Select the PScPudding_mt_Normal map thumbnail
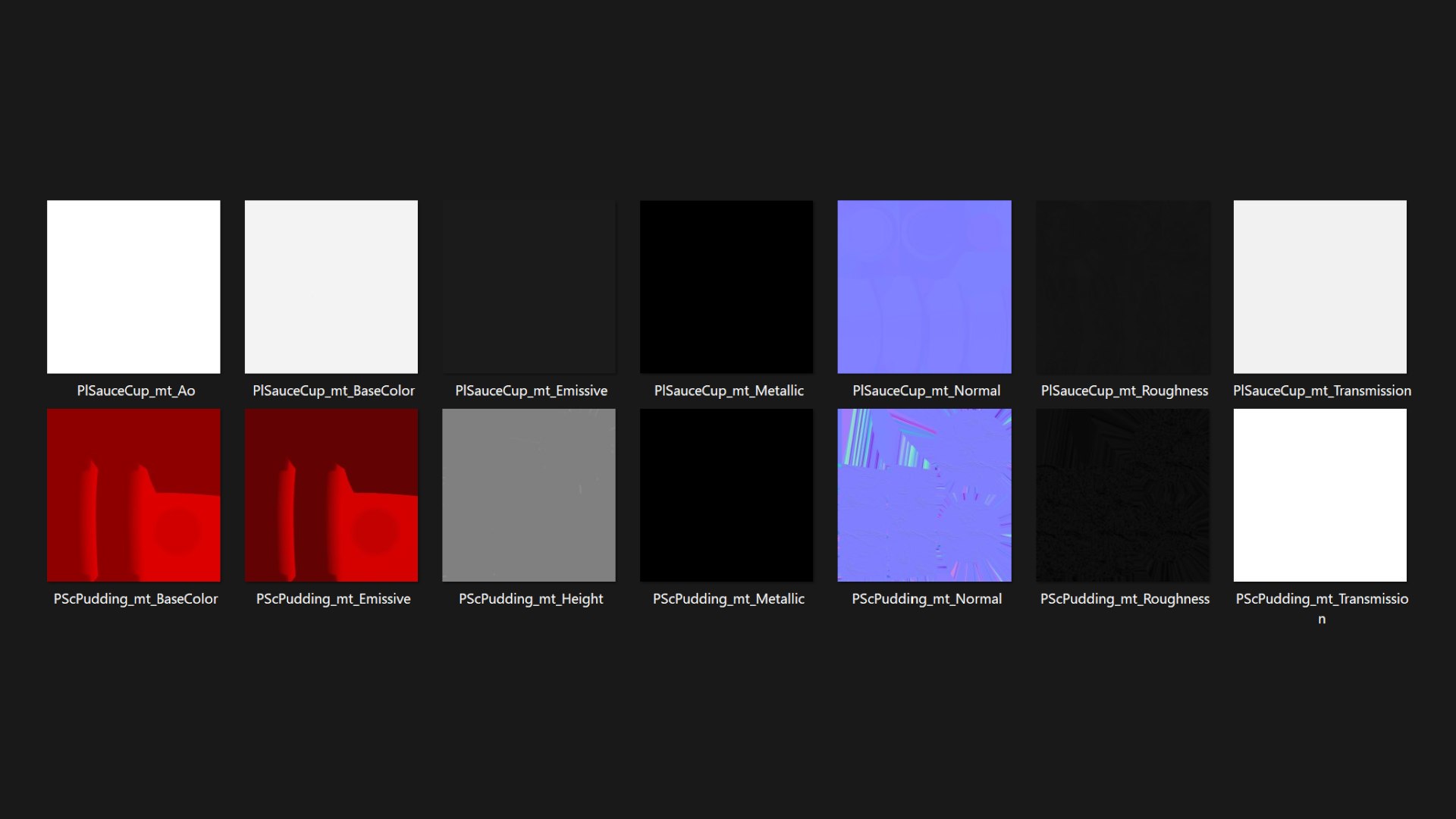Screen dimensions: 1456x819 pyautogui.click(x=924, y=495)
